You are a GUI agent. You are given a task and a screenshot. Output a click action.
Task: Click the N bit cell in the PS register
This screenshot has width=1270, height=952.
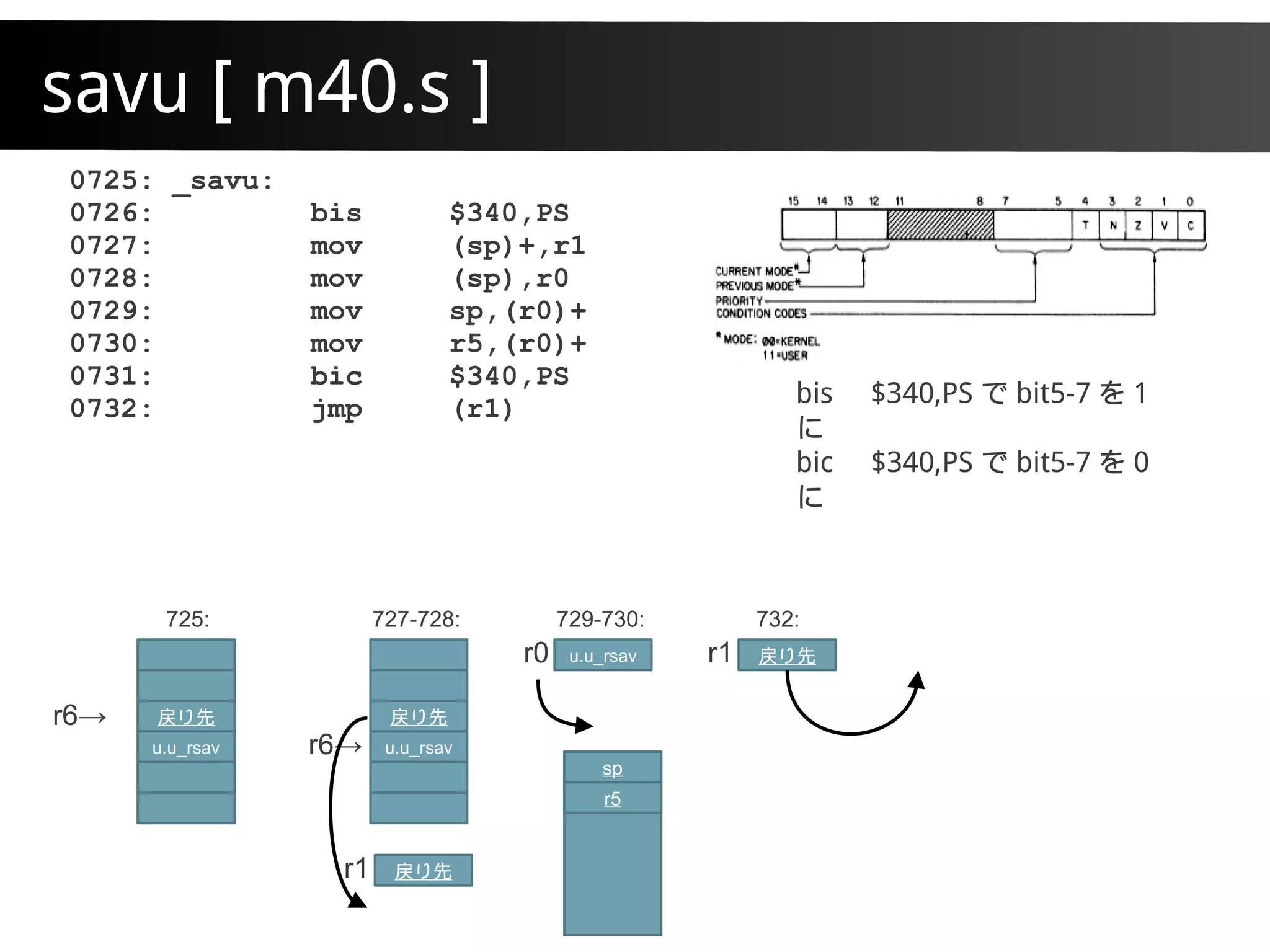1113,225
